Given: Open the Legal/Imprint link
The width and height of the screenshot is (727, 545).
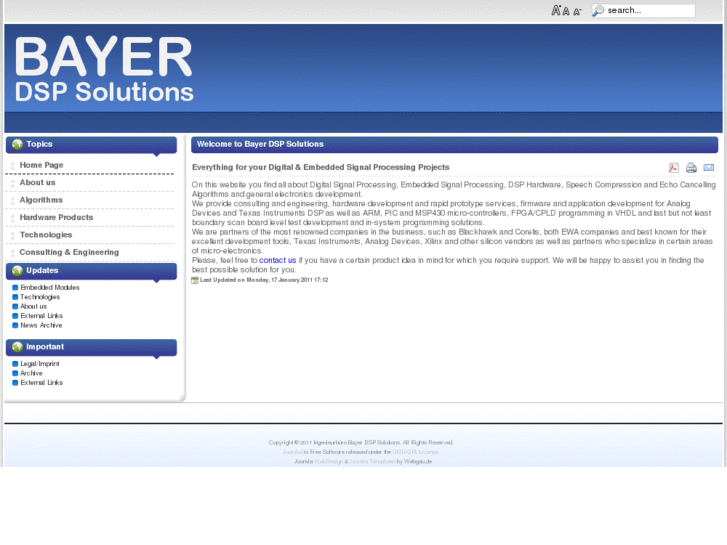Looking at the screenshot, I should point(39,364).
